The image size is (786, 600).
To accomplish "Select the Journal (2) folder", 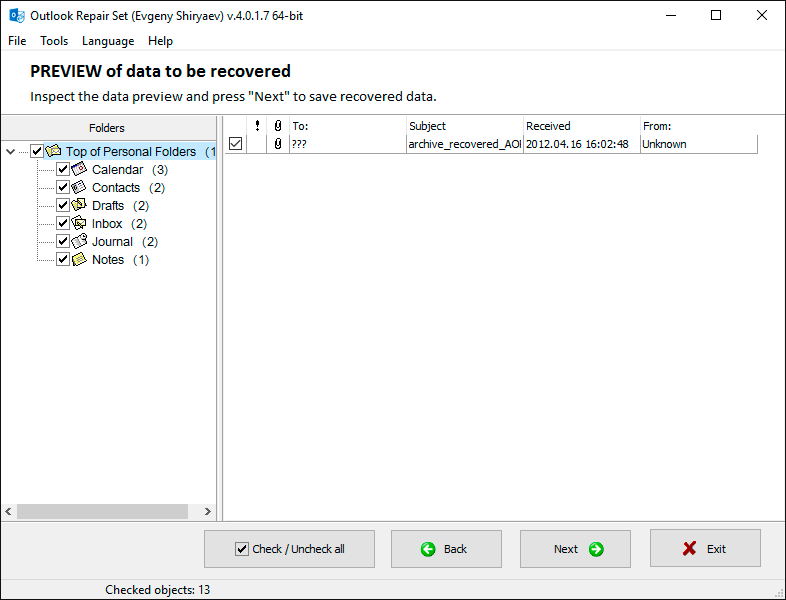I will pos(125,242).
